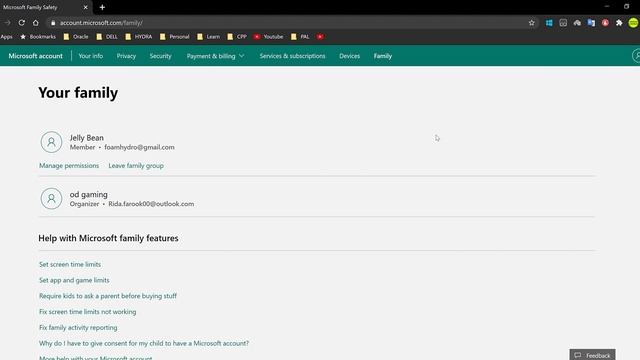
Task: Click the forward navigation arrow
Action: tap(7, 23)
